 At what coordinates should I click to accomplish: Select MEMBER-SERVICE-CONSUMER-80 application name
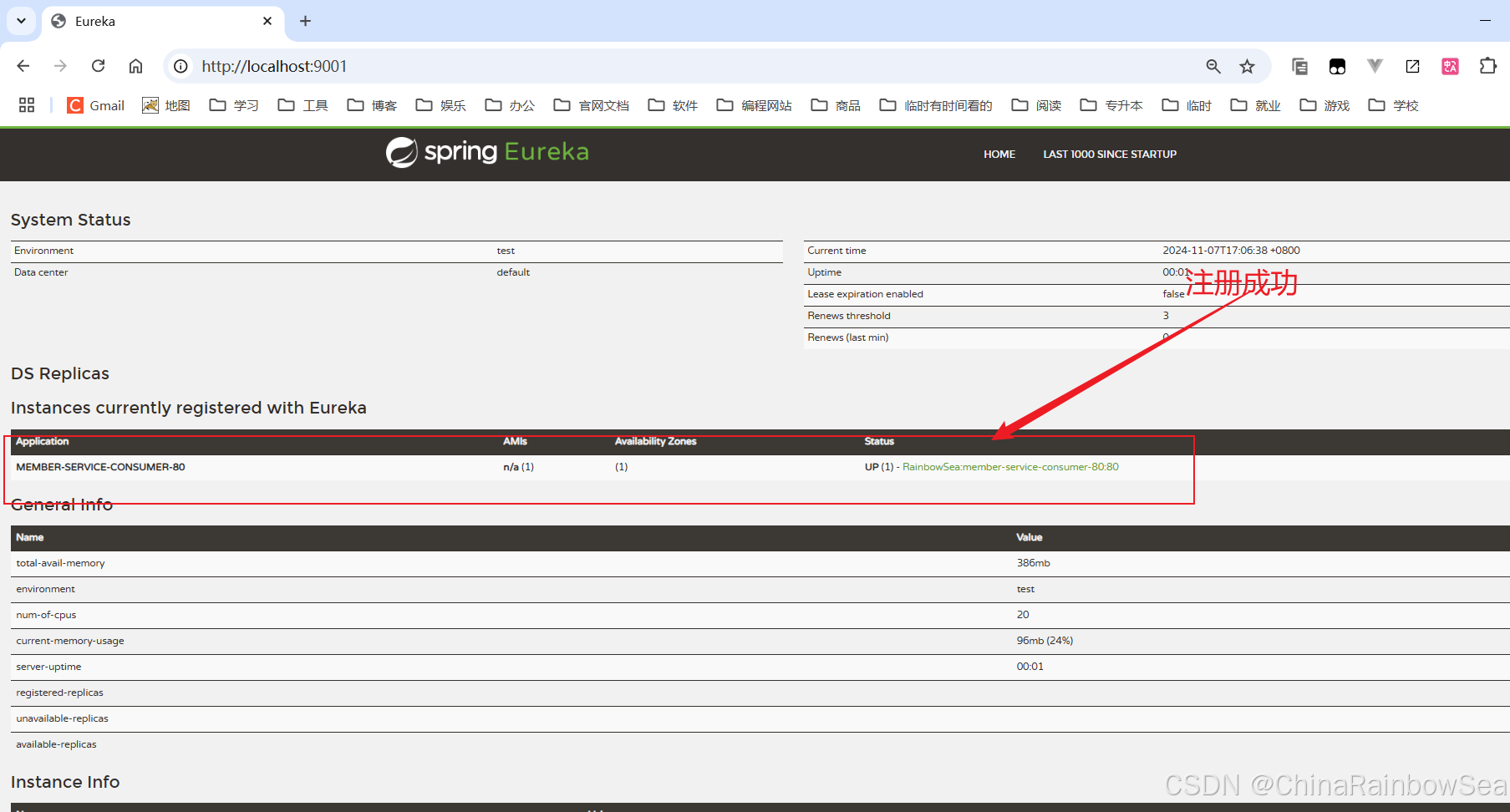pos(100,467)
